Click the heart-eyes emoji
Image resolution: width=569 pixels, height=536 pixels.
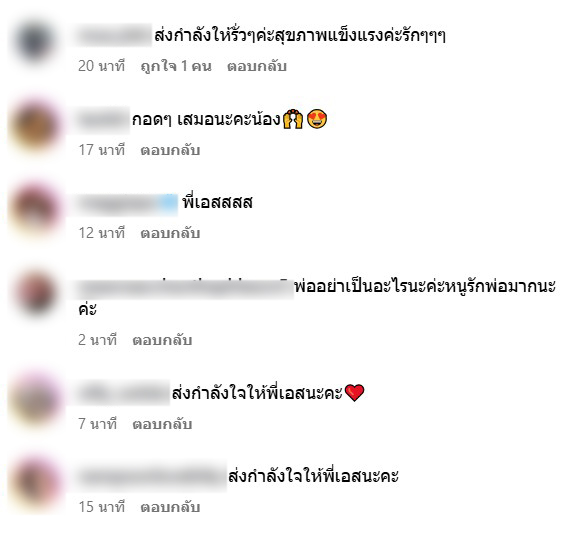pyautogui.click(x=317, y=119)
